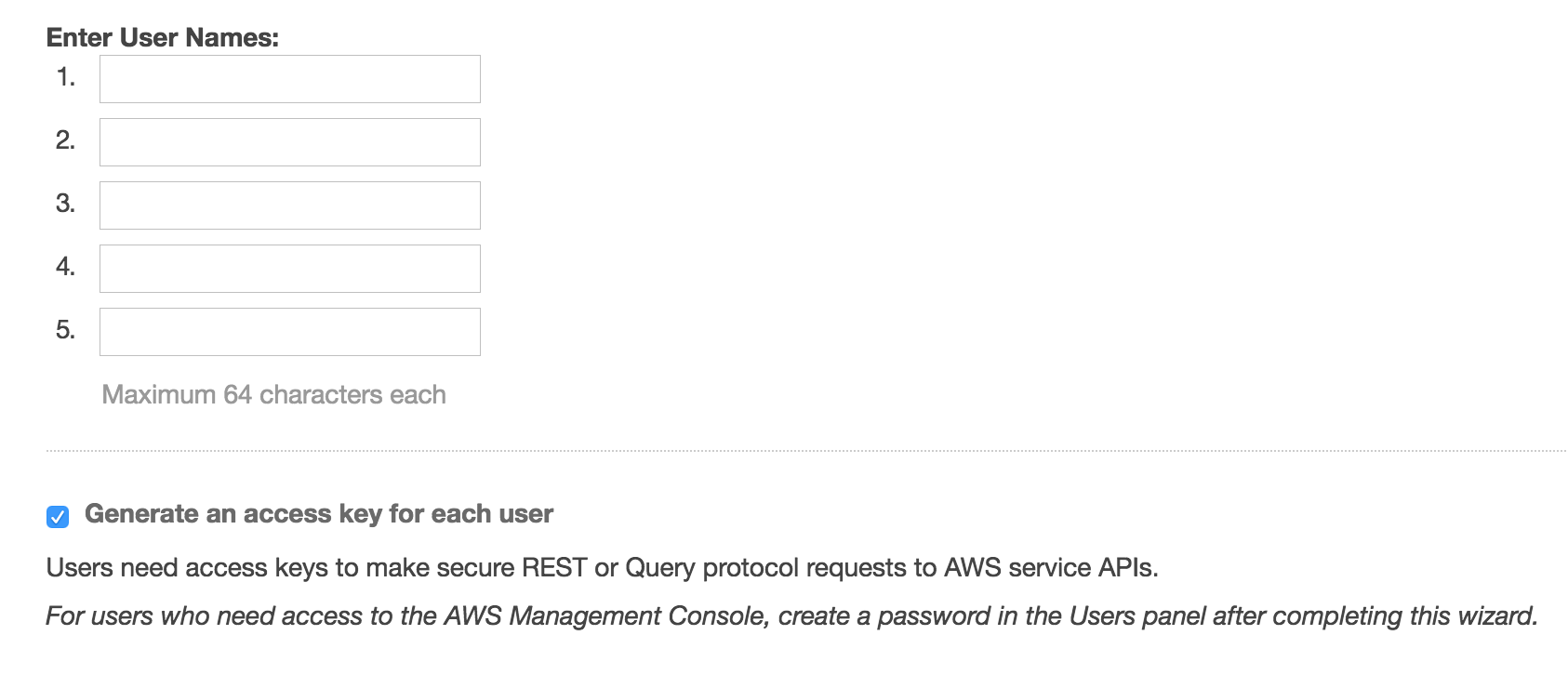This screenshot has width=1568, height=688.
Task: Click the Generate an access key label text
Action: (321, 512)
